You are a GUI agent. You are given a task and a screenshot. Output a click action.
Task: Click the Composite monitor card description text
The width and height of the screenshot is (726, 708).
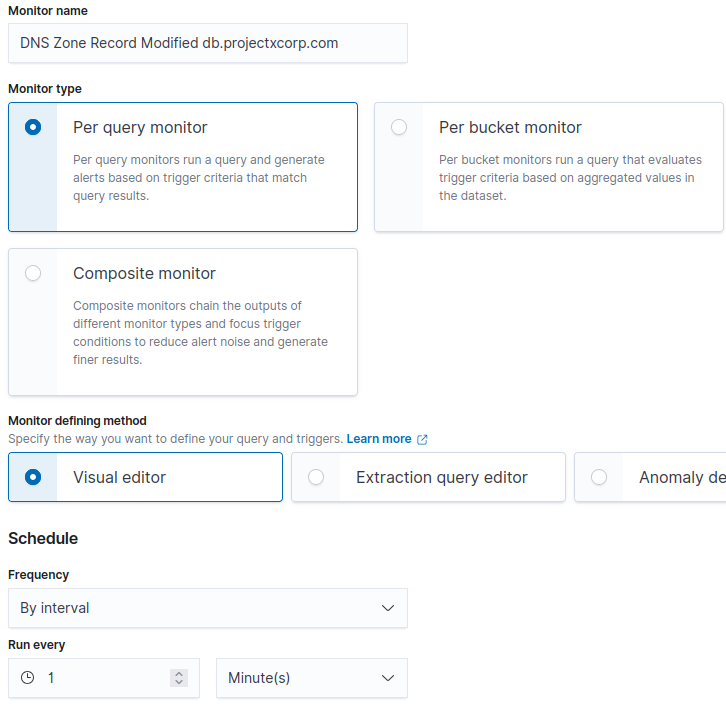click(200, 333)
